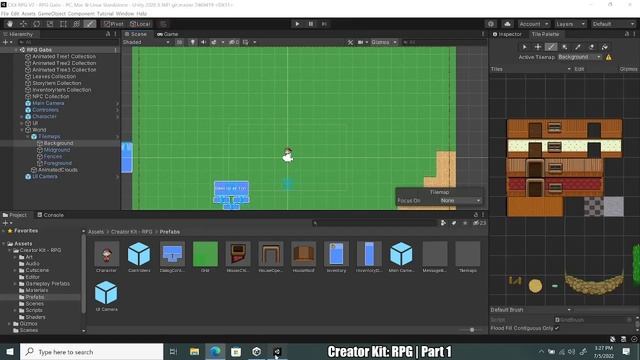Toggle Local handle rotation

click(140, 24)
